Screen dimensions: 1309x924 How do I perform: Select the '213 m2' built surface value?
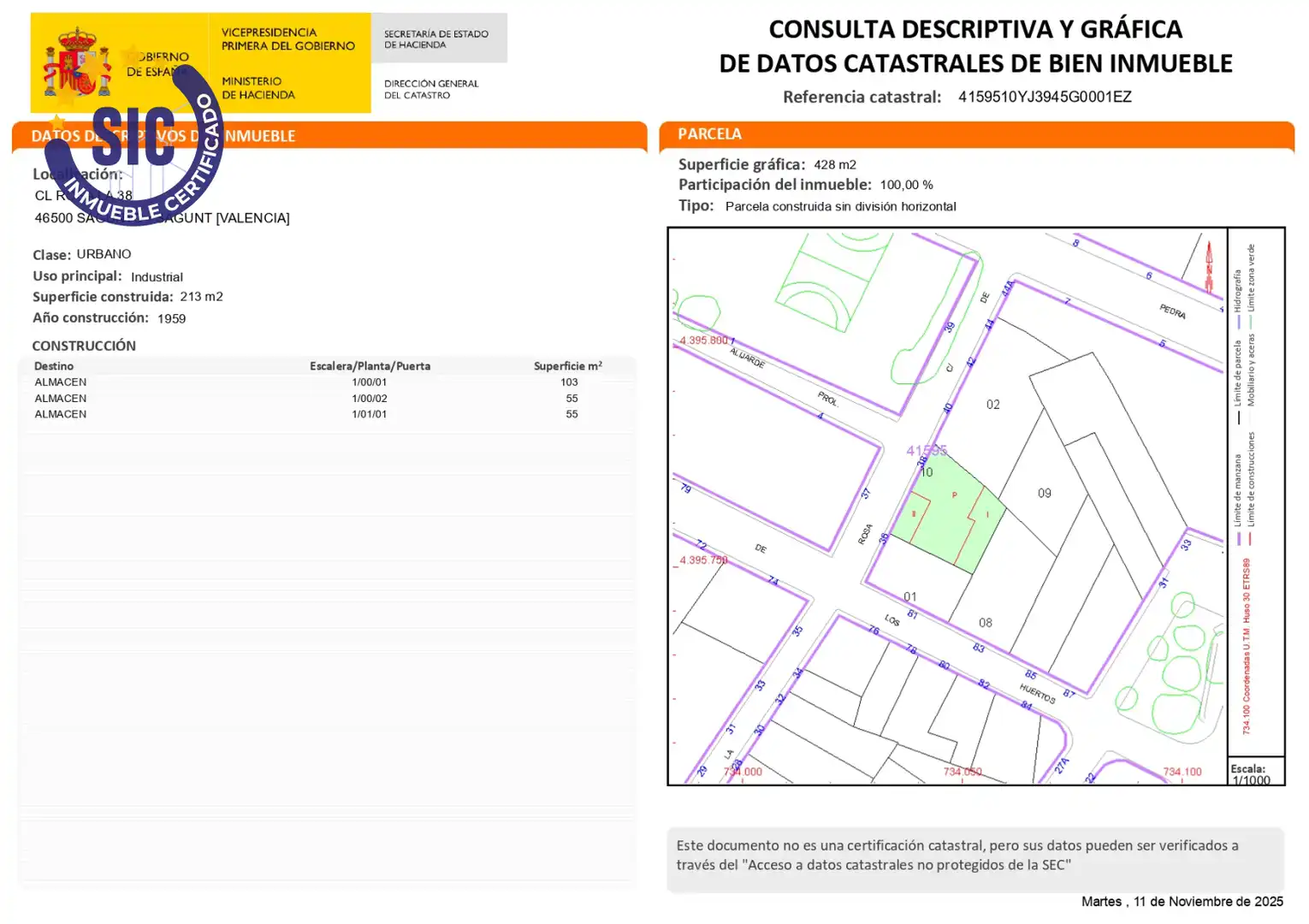pyautogui.click(x=201, y=297)
